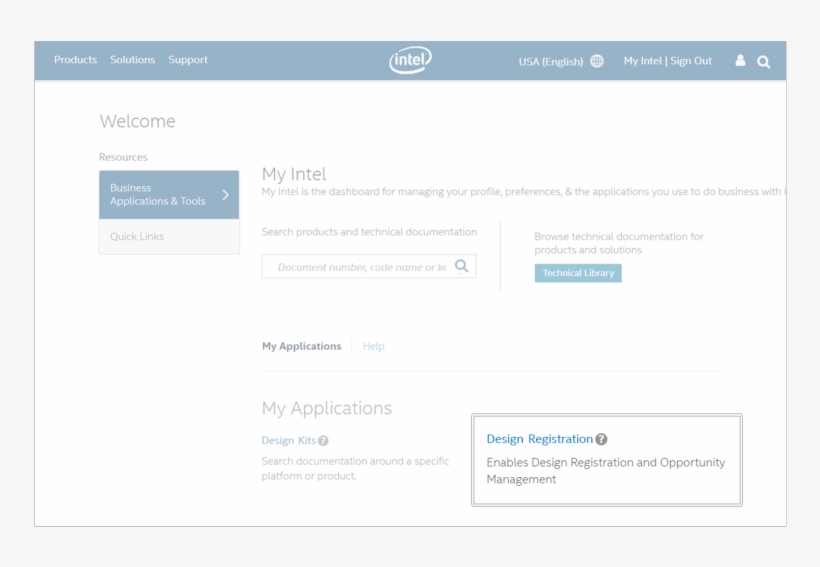This screenshot has height=567, width=820.
Task: Open the Design Kits link
Action: point(289,440)
